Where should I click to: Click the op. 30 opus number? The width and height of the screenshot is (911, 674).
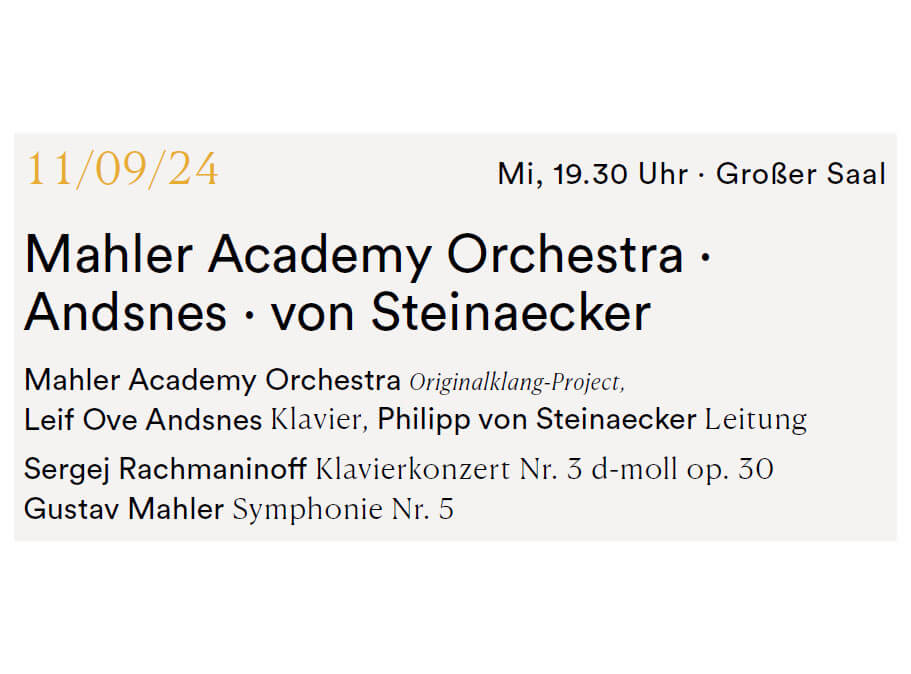(730, 470)
